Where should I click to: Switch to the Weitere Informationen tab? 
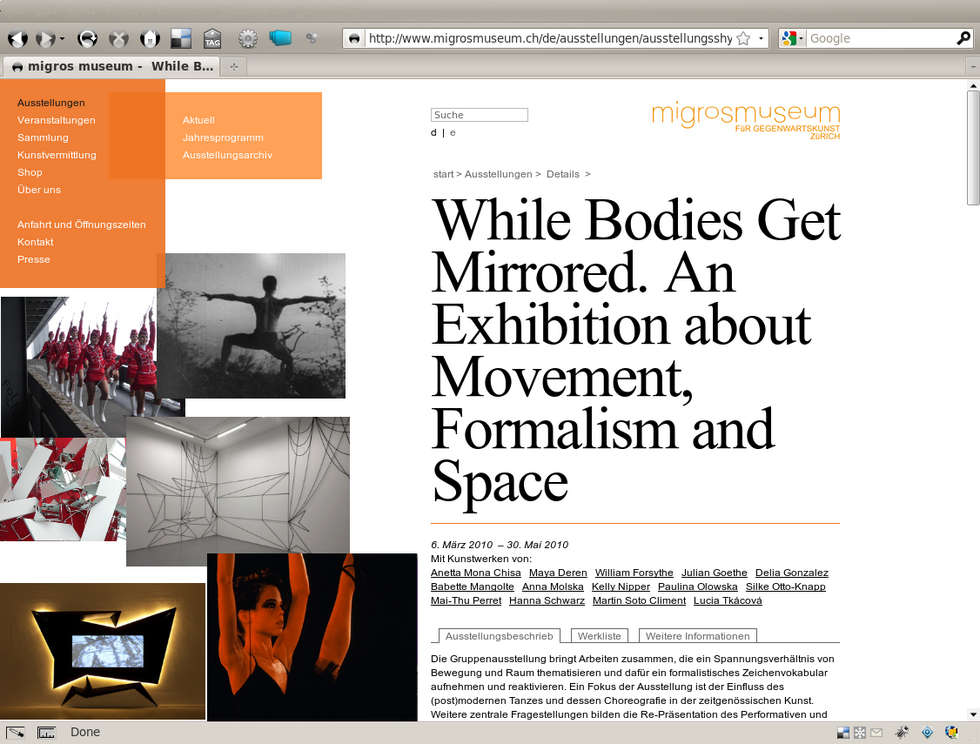pos(698,636)
